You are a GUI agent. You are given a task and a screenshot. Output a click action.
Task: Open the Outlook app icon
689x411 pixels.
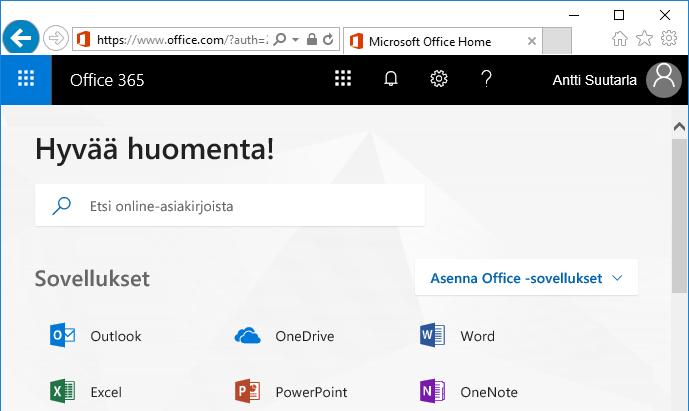coord(62,335)
